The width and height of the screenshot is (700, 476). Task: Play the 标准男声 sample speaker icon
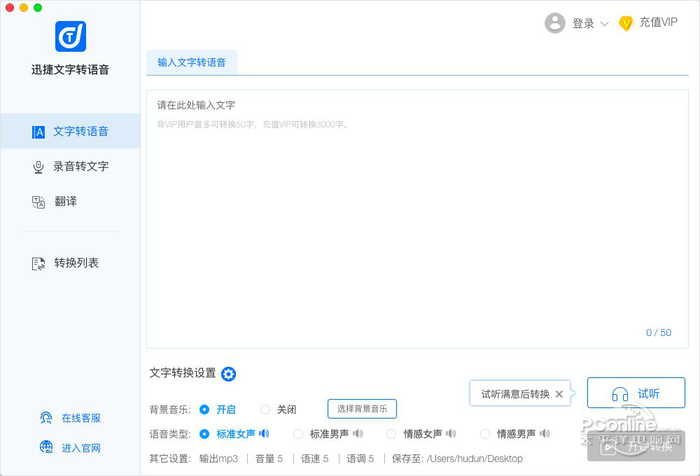click(x=358, y=433)
